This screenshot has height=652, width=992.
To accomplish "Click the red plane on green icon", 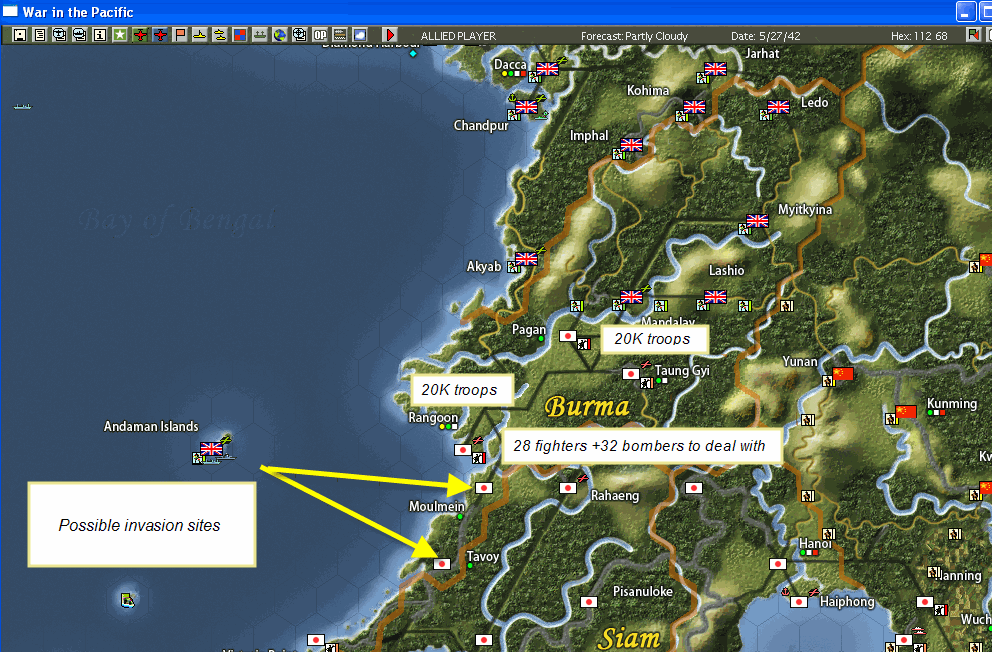I will click(x=140, y=35).
